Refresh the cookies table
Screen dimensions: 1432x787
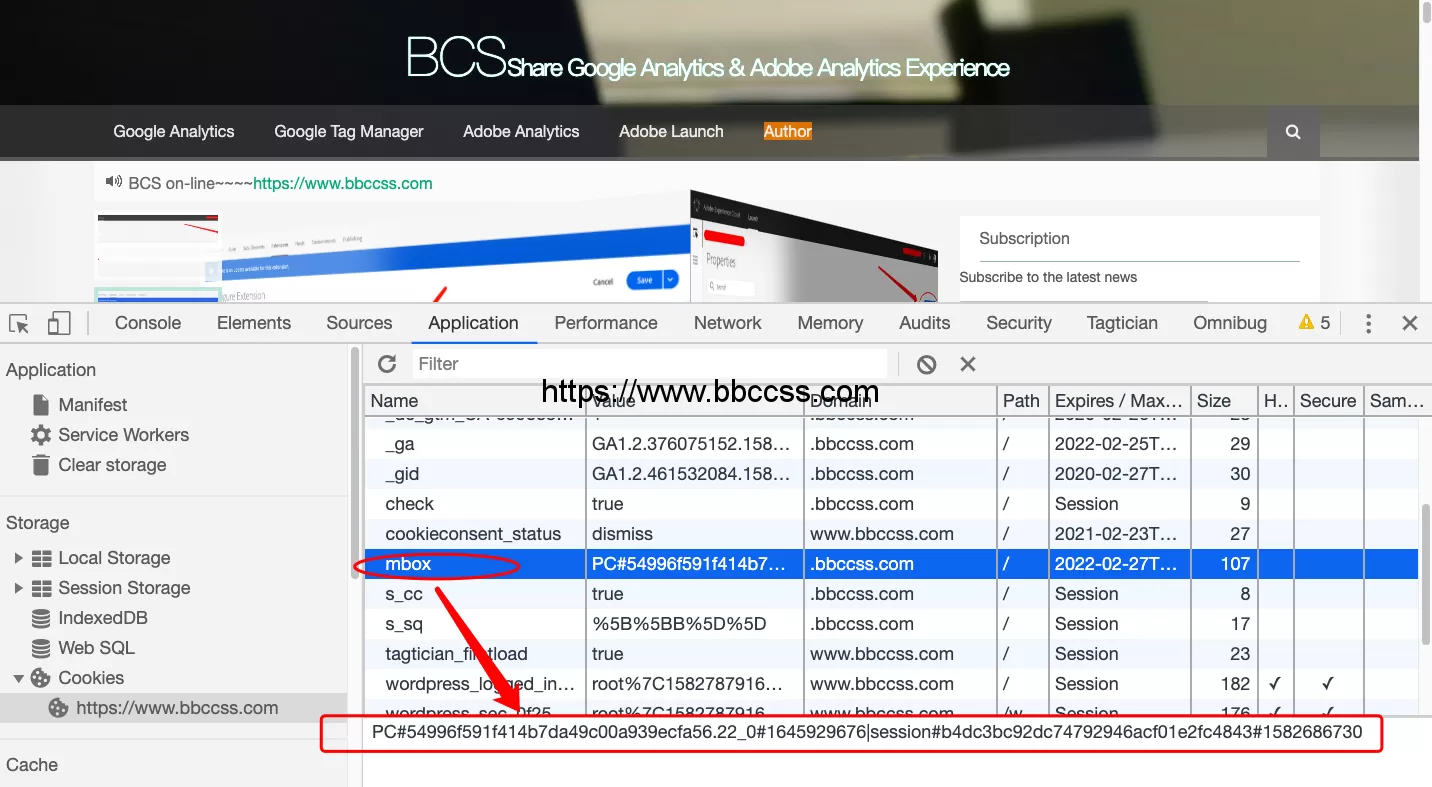tap(387, 364)
